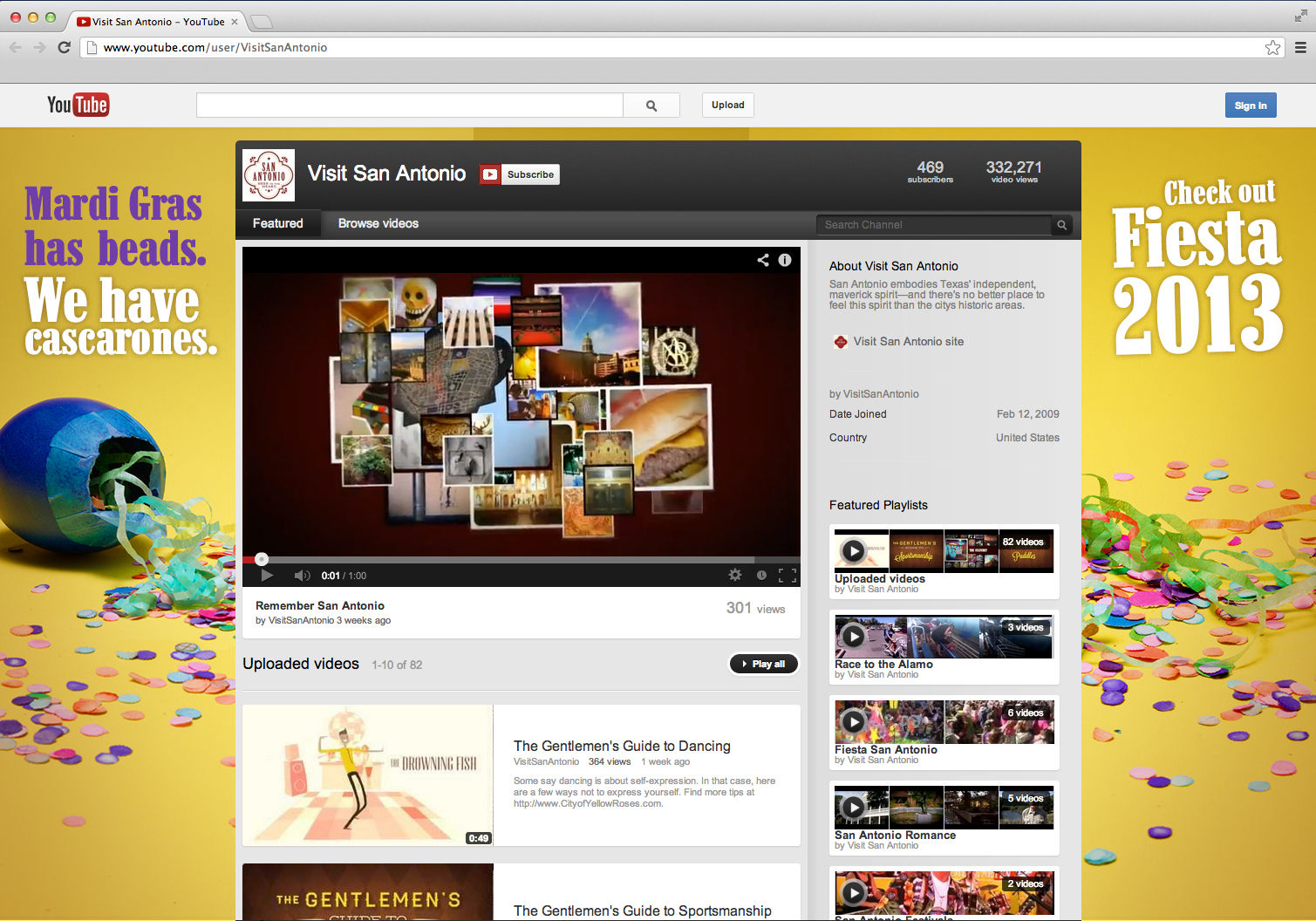The width and height of the screenshot is (1316, 921).
Task: Select the Visit San Antonio - YouTube tab
Action: [x=157, y=22]
